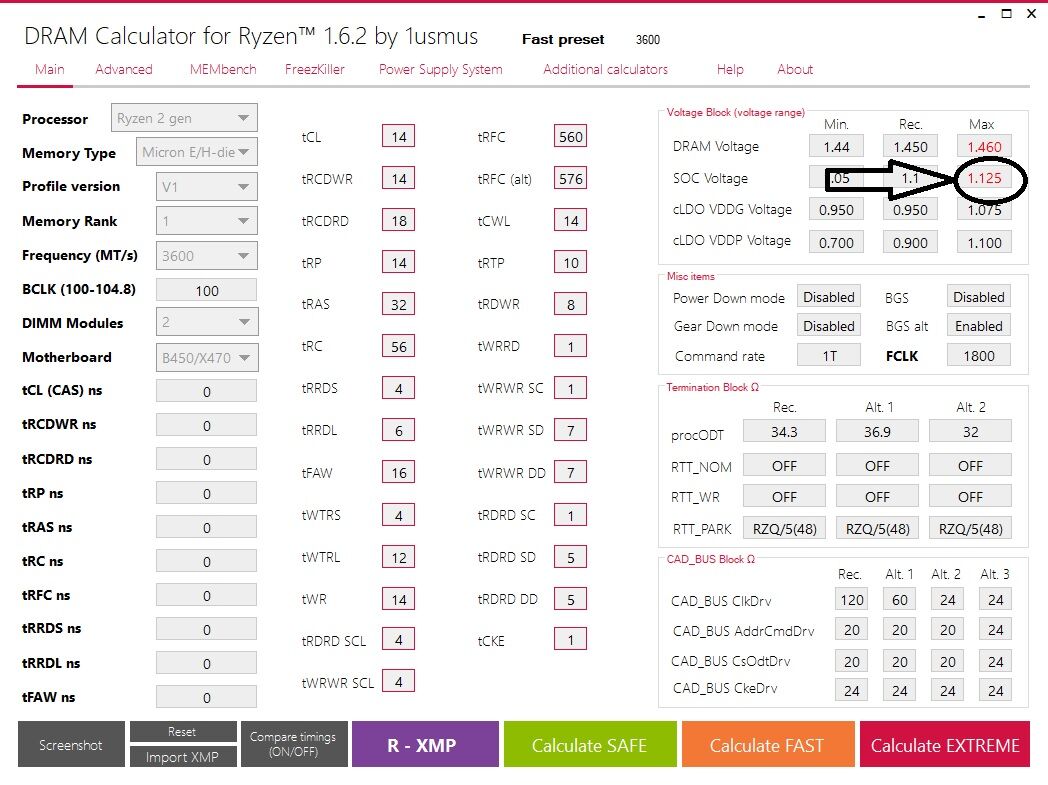The height and width of the screenshot is (785, 1048).
Task: Open the Memory Rank dropdown
Action: click(207, 221)
